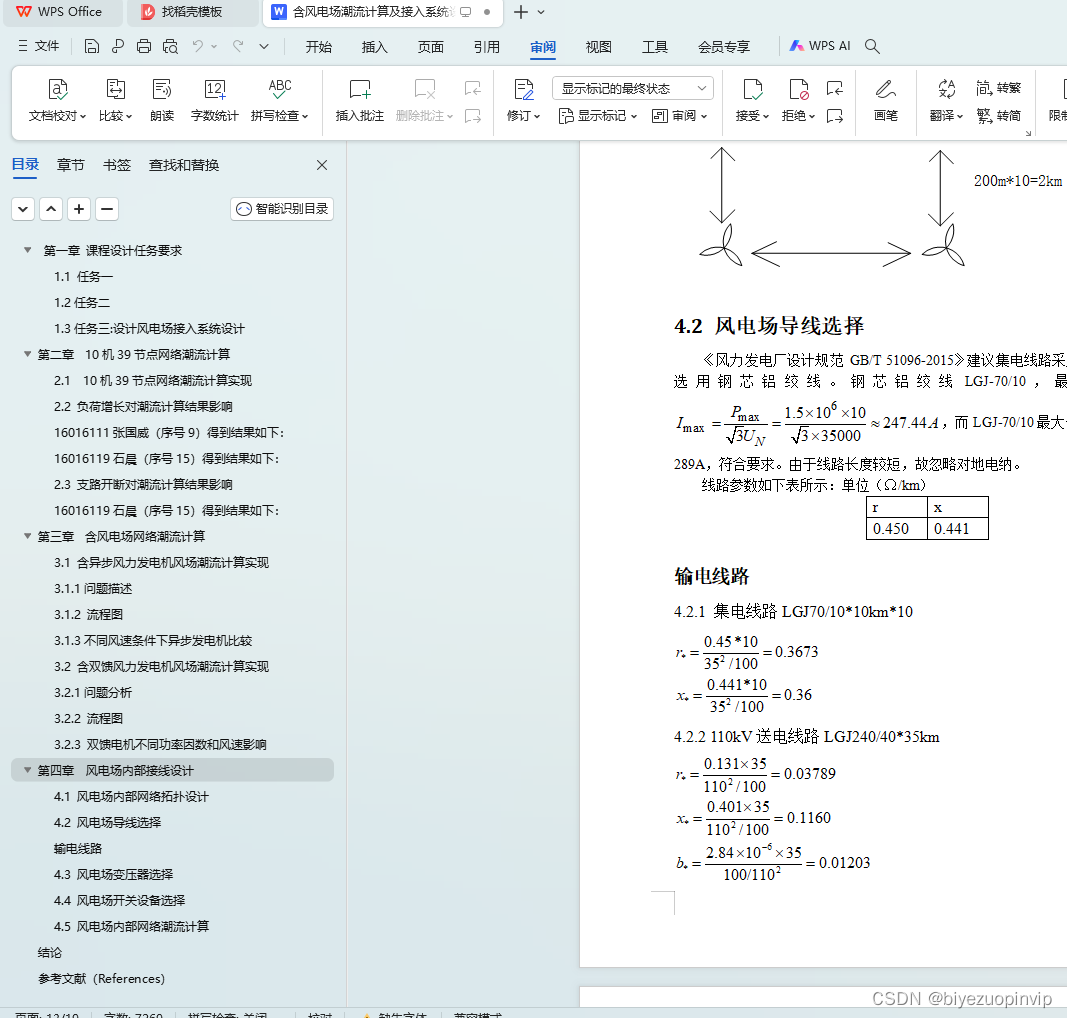Screen dimensions: 1067x1018
Task: Click 智能识别目录 button
Action: tap(282, 209)
